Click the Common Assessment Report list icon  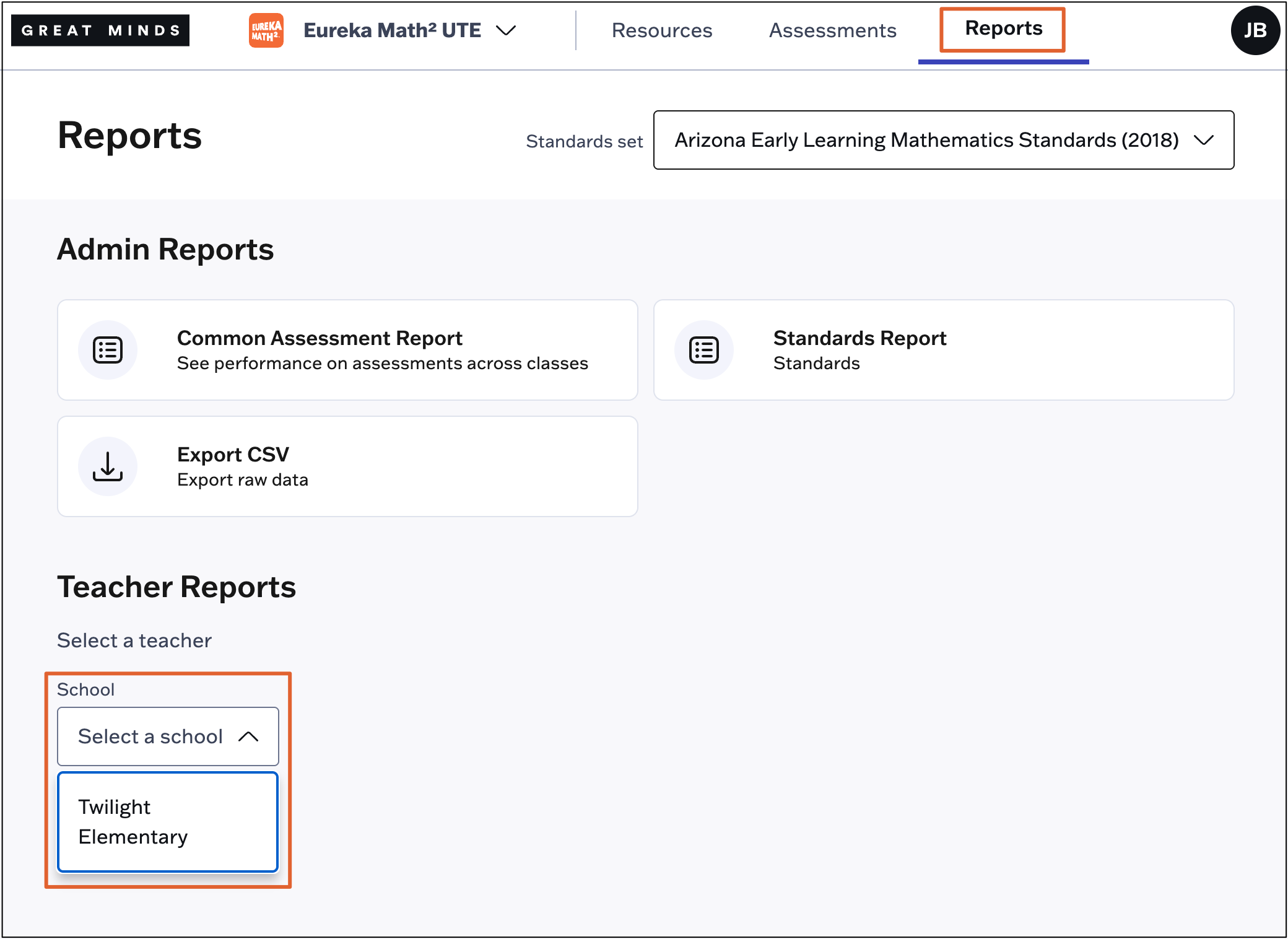pos(108,350)
